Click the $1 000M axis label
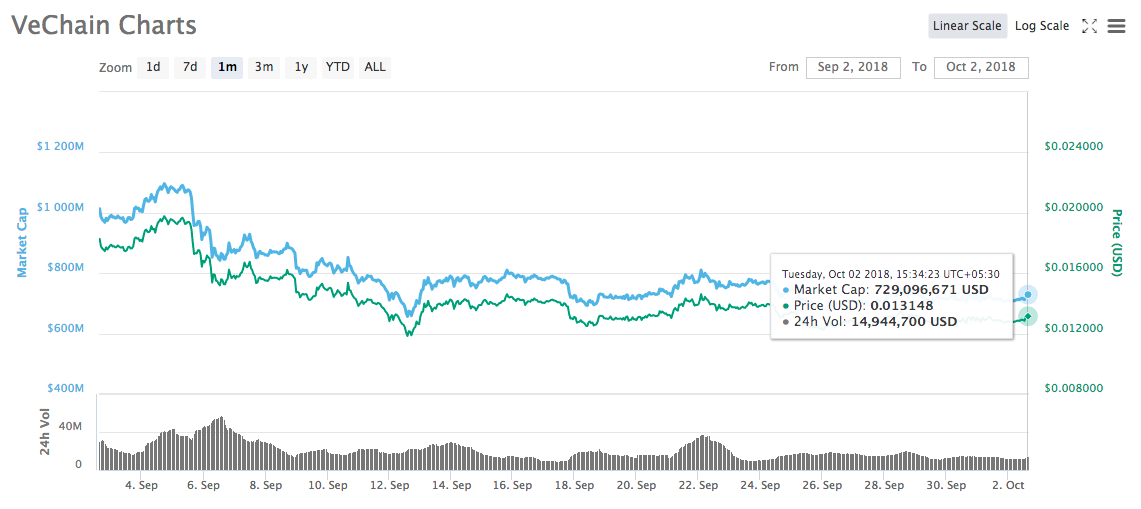This screenshot has width=1141, height=509. coord(60,208)
